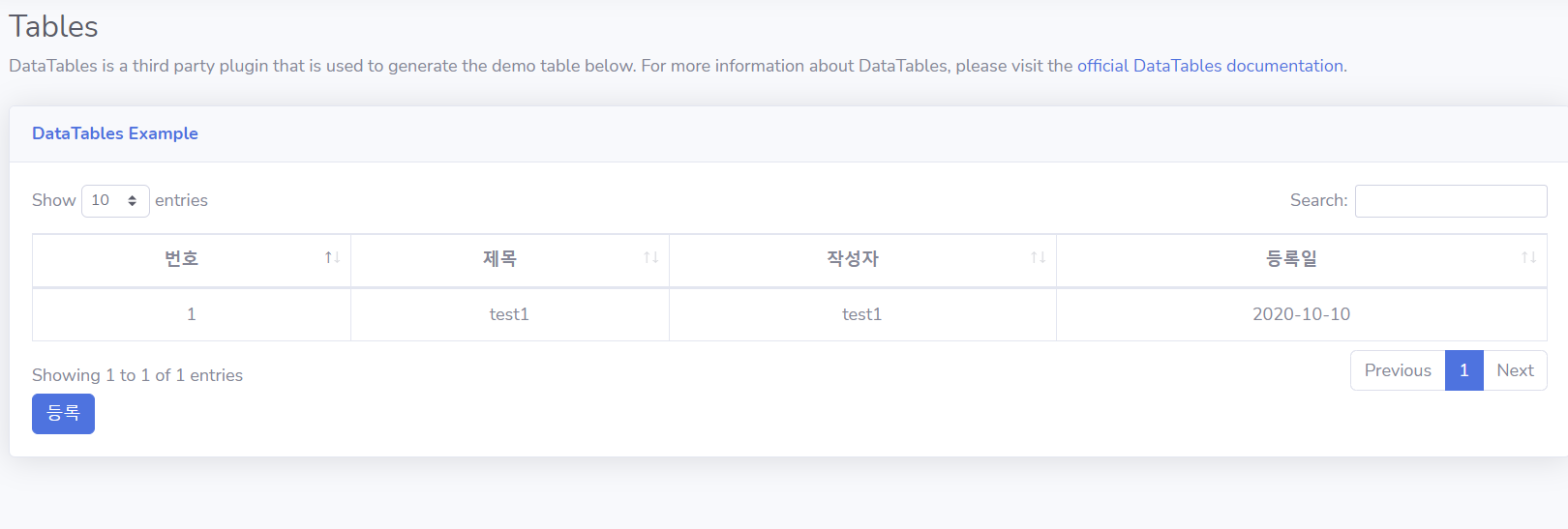Viewport: 1568px width, 529px height.
Task: Go to the Next page
Action: tap(1515, 370)
